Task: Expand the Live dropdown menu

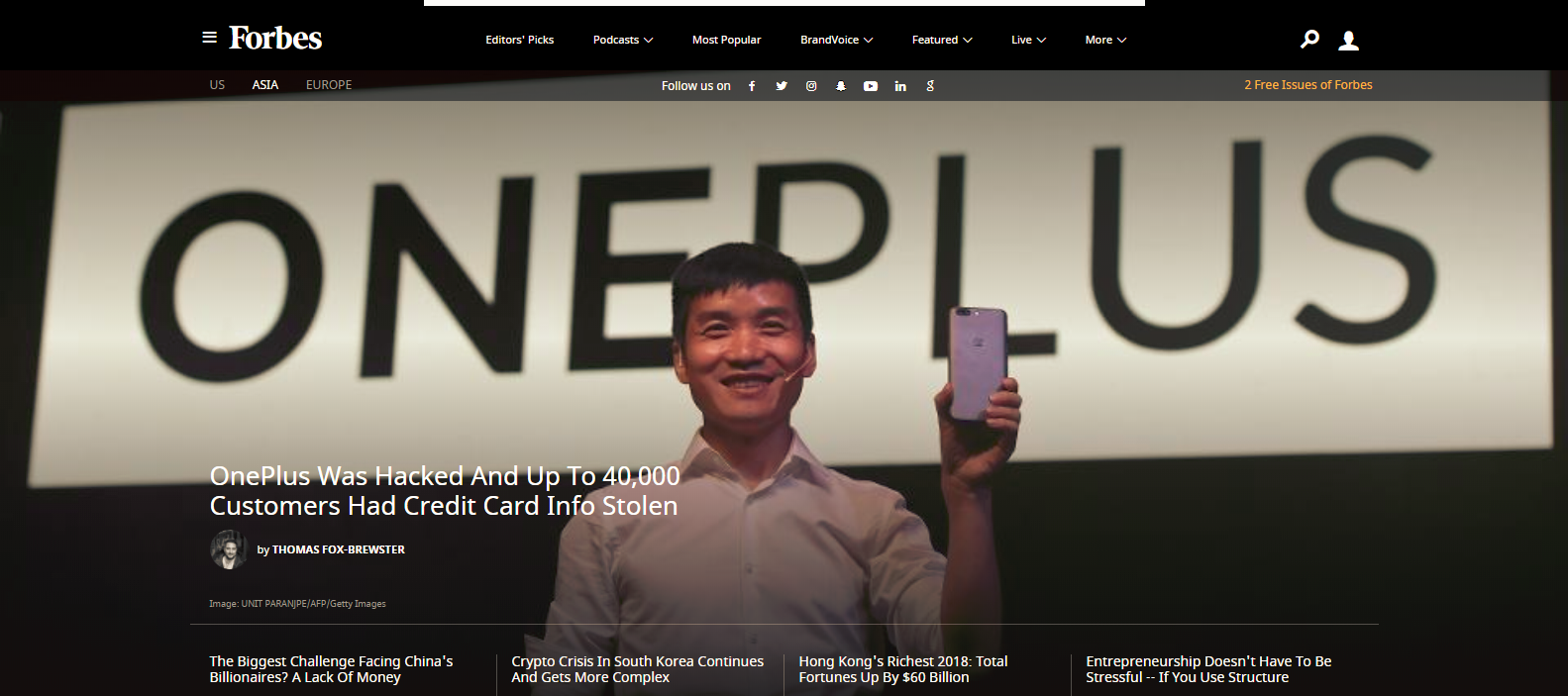Action: click(x=1028, y=40)
